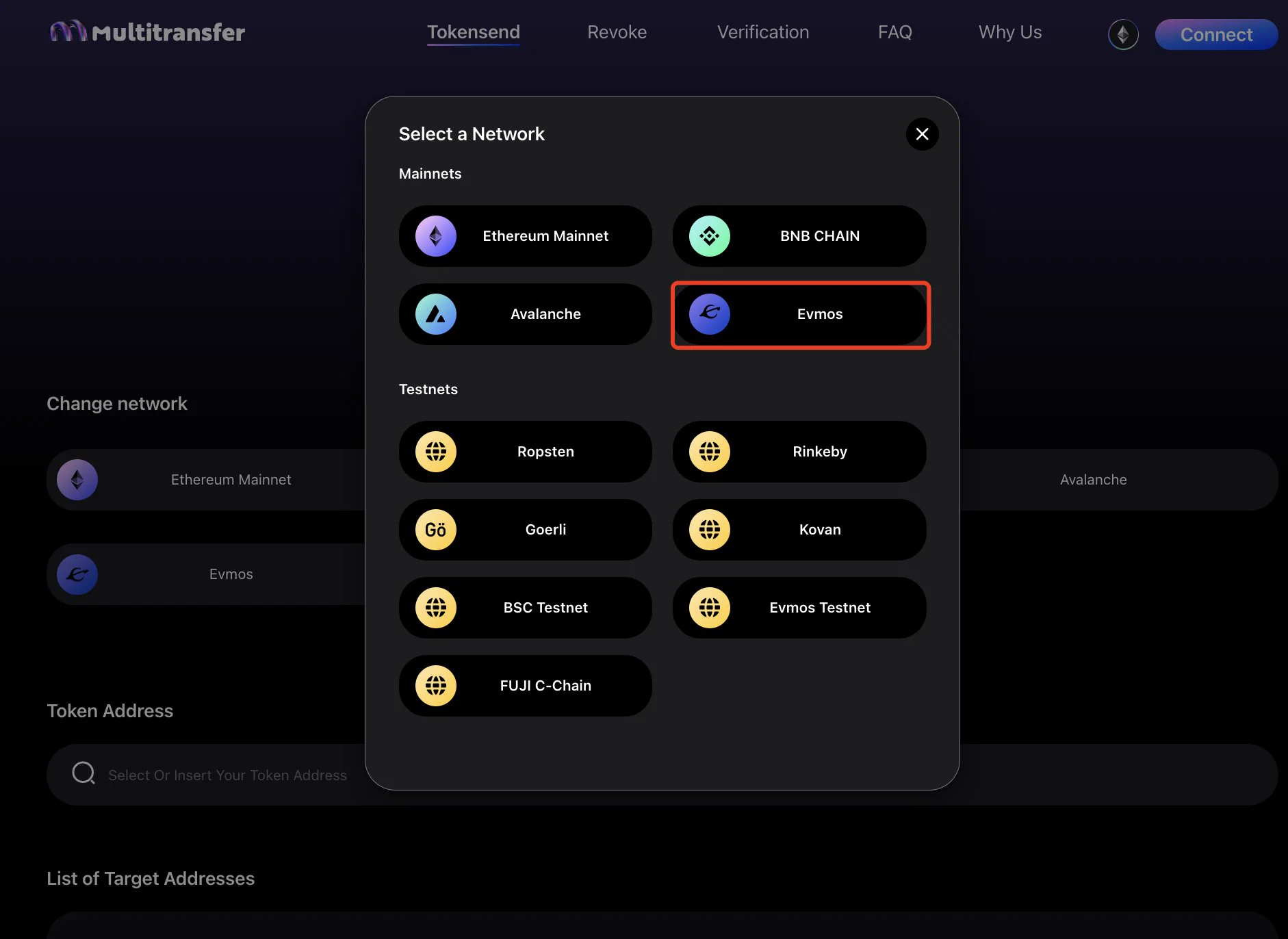
Task: Select the FUJI C-Chain label
Action: (x=545, y=686)
